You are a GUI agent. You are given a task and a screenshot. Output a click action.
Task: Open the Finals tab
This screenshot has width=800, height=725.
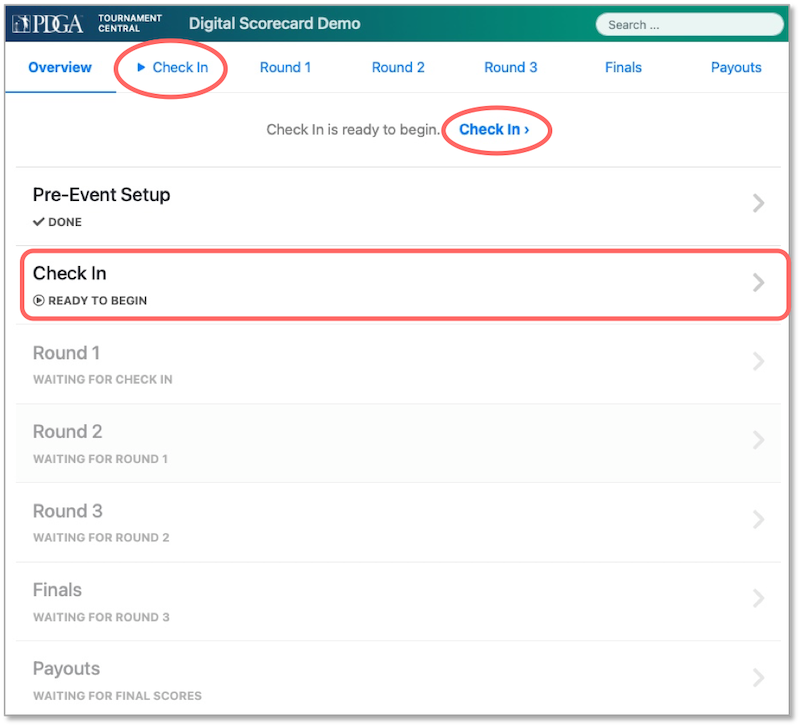point(623,67)
